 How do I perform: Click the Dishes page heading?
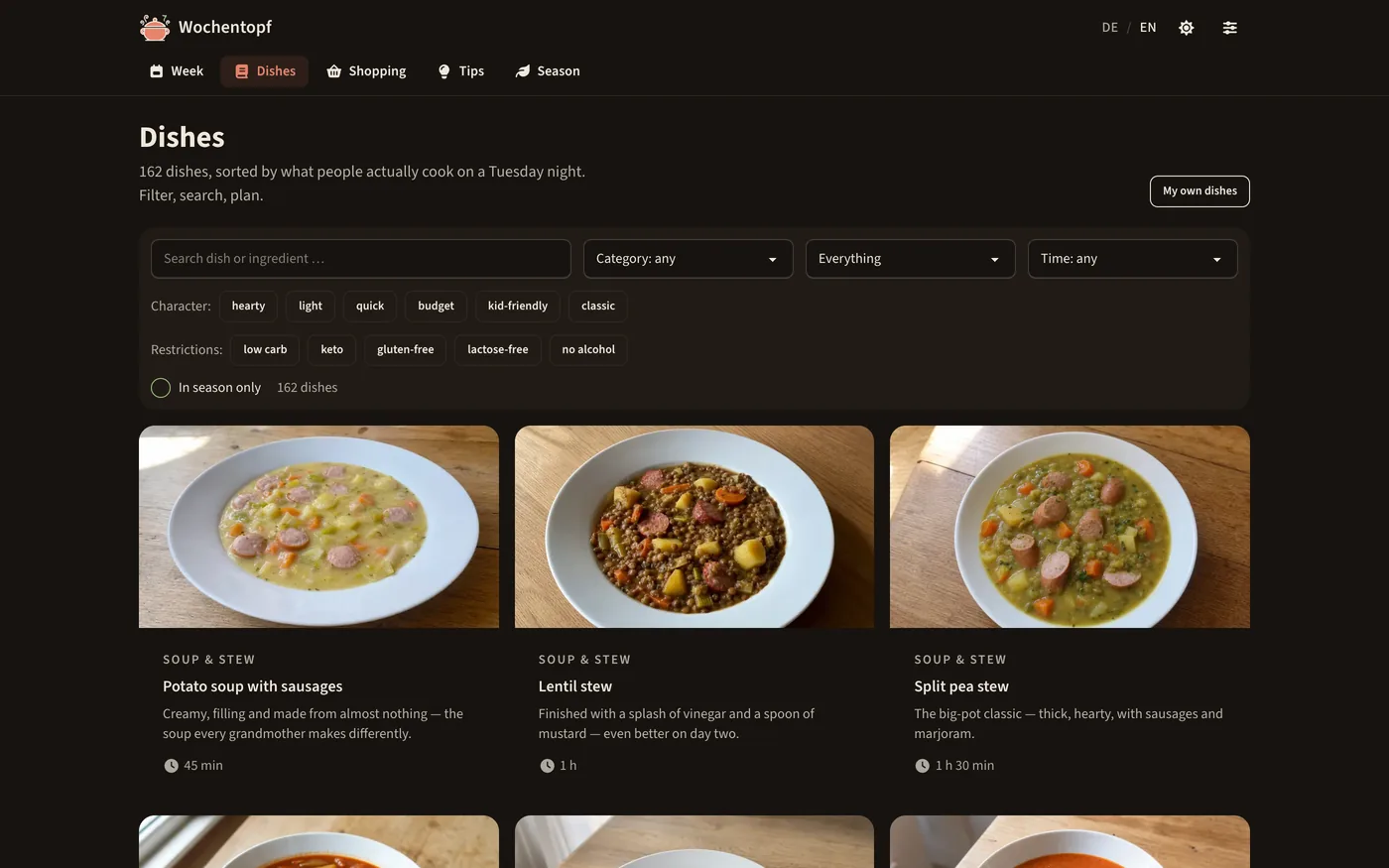pyautogui.click(x=183, y=138)
